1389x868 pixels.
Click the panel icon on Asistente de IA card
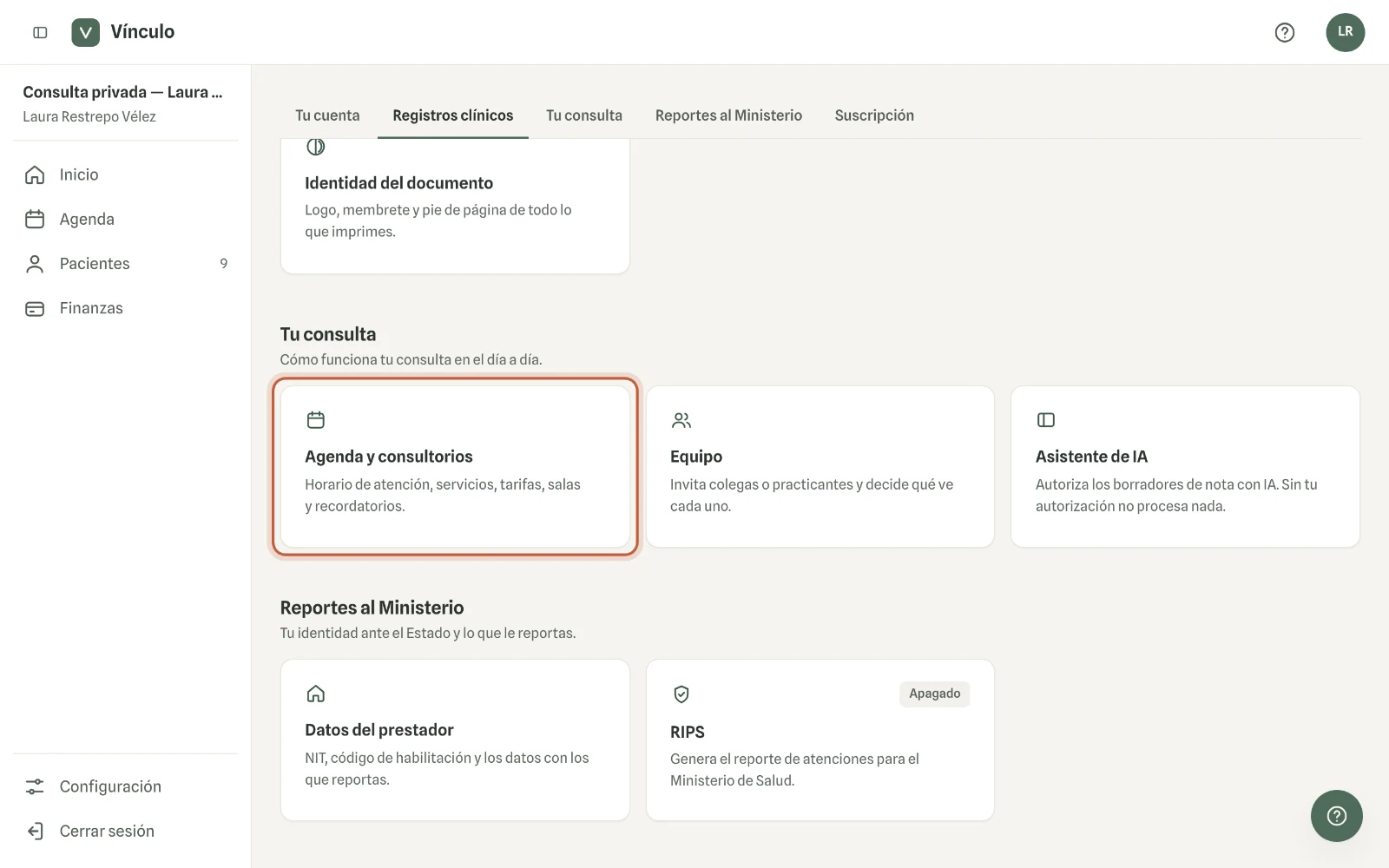1046,420
